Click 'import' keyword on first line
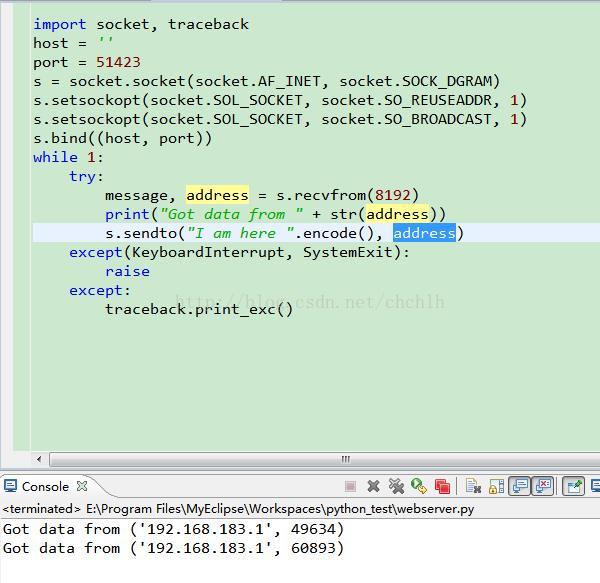The image size is (600, 583). tap(60, 24)
